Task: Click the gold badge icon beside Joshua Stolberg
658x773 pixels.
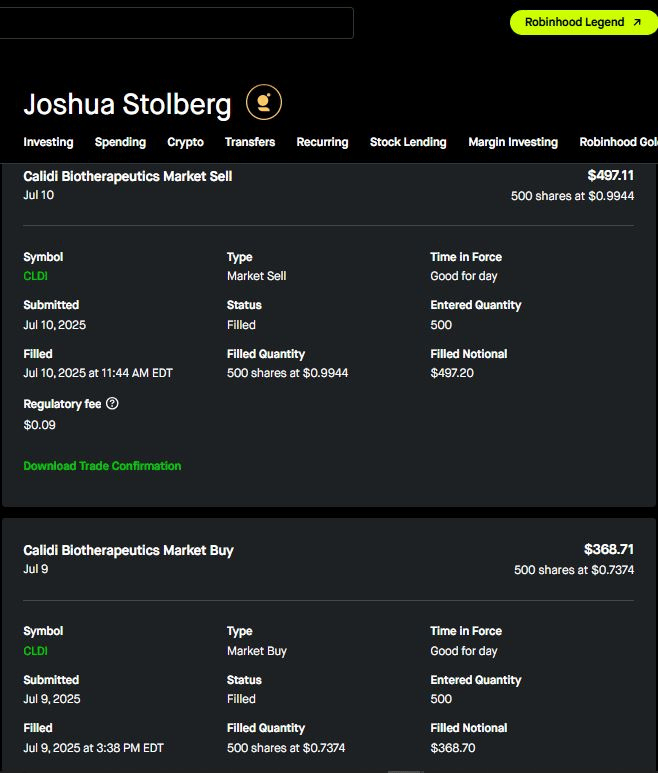Action: pos(264,102)
